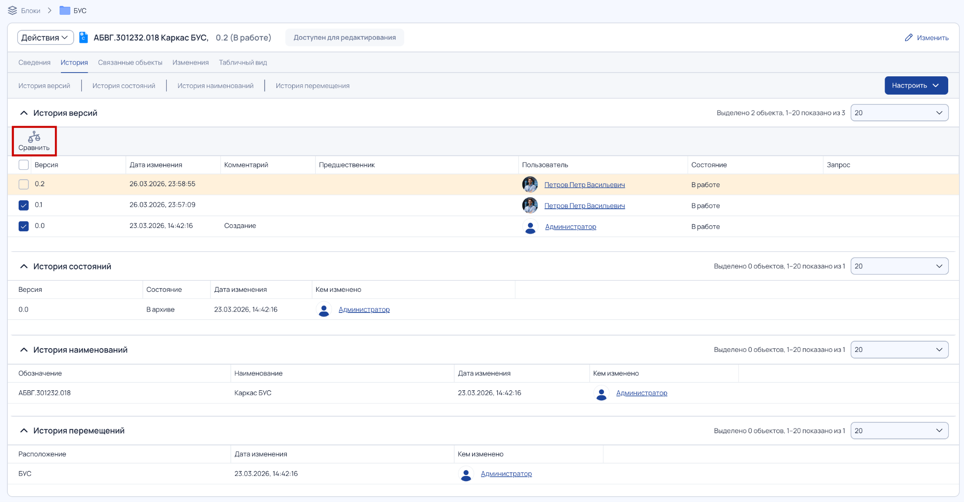964x502 pixels.
Task: Jump to История состояний sub-tab
Action: 124,86
